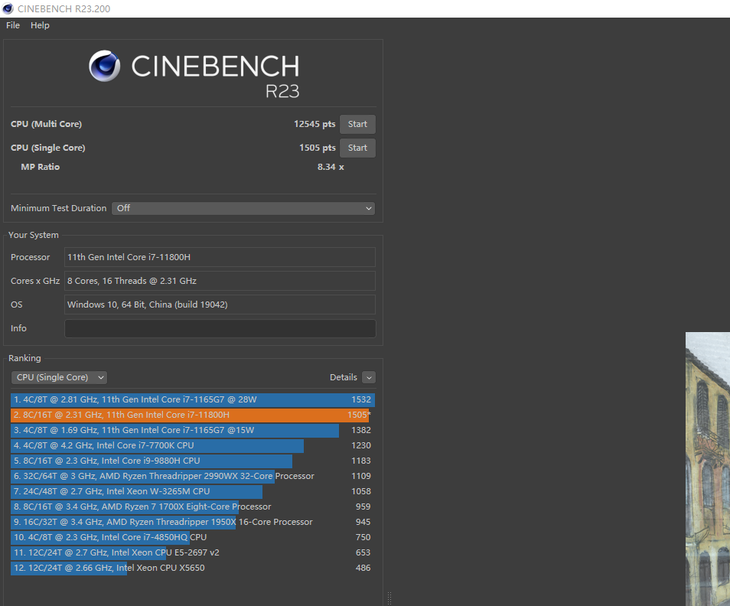Click the Processor name field
730x606 pixels.
pyautogui.click(x=220, y=257)
